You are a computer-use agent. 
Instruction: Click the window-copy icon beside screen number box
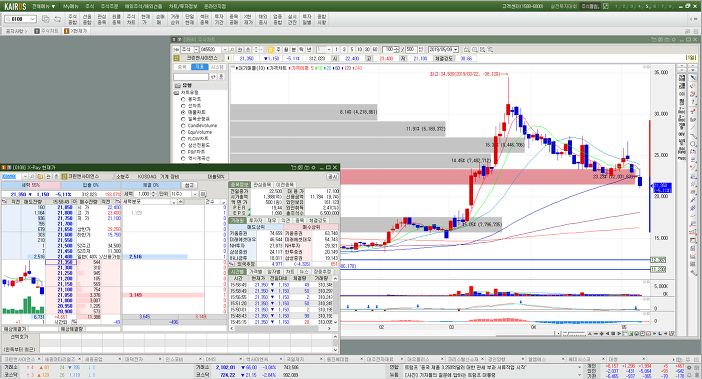(x=46, y=19)
